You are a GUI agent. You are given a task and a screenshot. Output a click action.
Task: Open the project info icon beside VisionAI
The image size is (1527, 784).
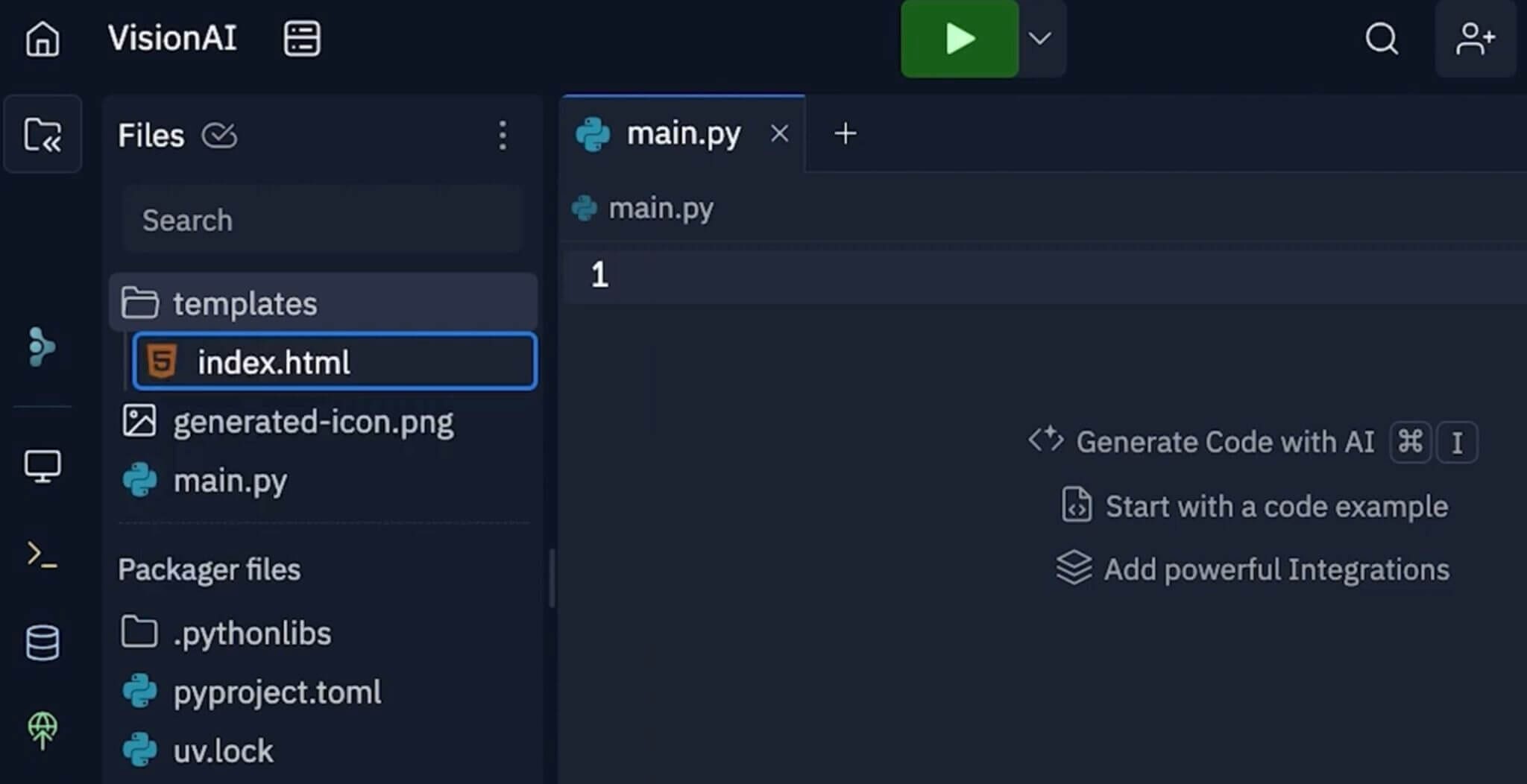click(302, 39)
